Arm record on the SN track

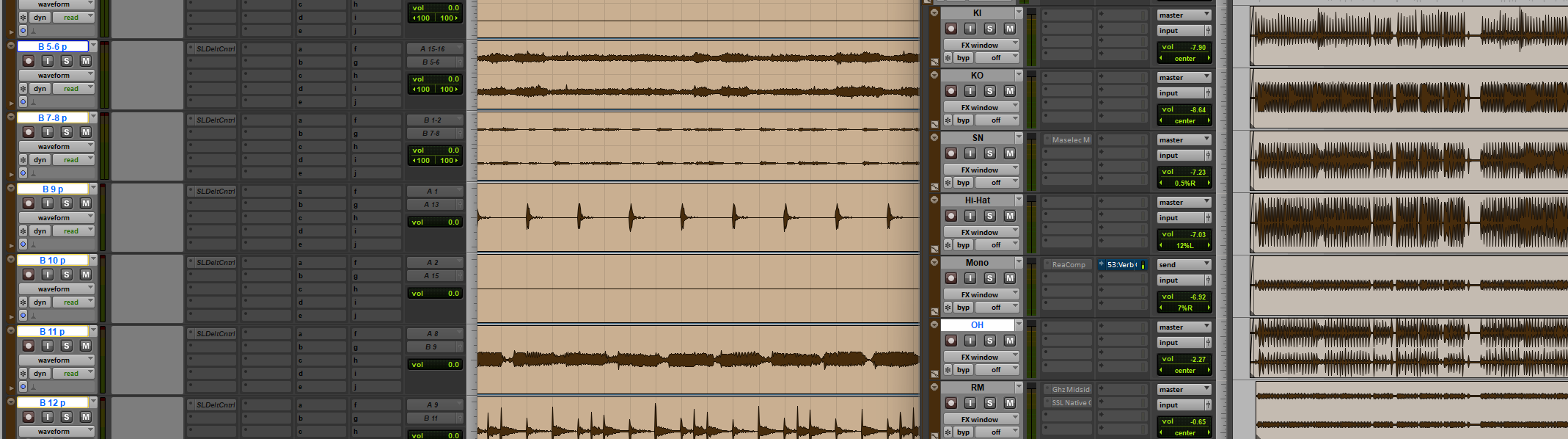[x=951, y=153]
